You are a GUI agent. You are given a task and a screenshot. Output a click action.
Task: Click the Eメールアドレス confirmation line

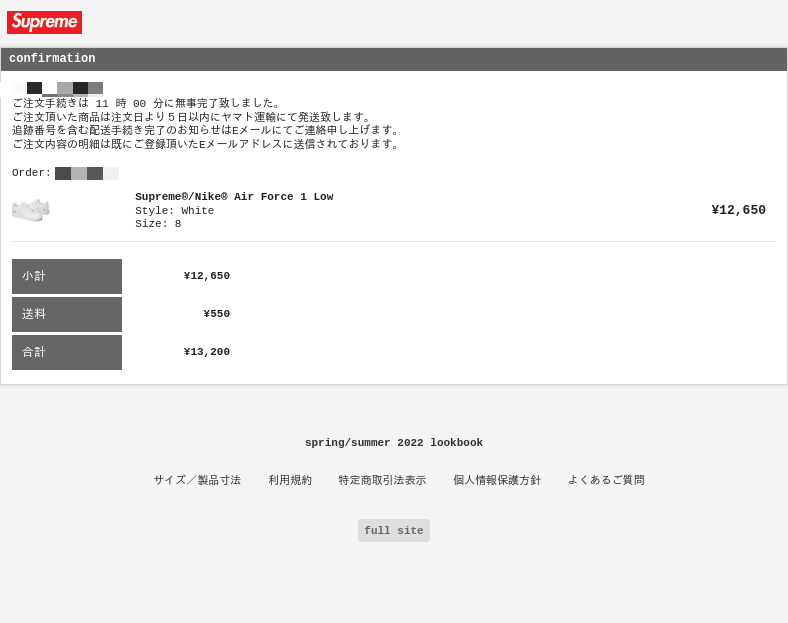click(x=206, y=144)
